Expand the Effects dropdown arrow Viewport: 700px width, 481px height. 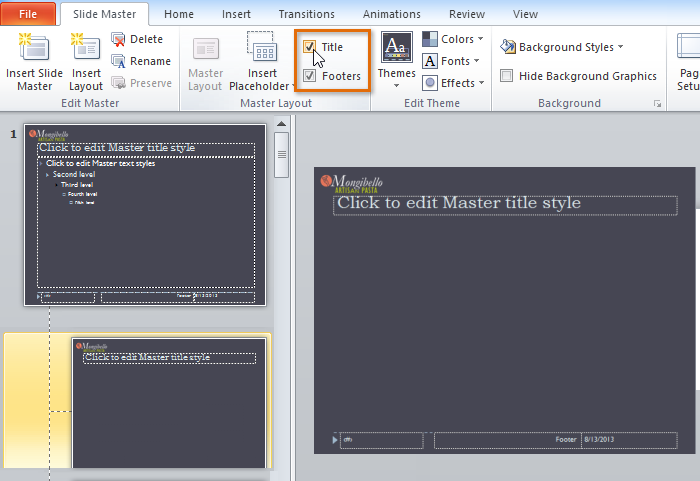coord(481,83)
